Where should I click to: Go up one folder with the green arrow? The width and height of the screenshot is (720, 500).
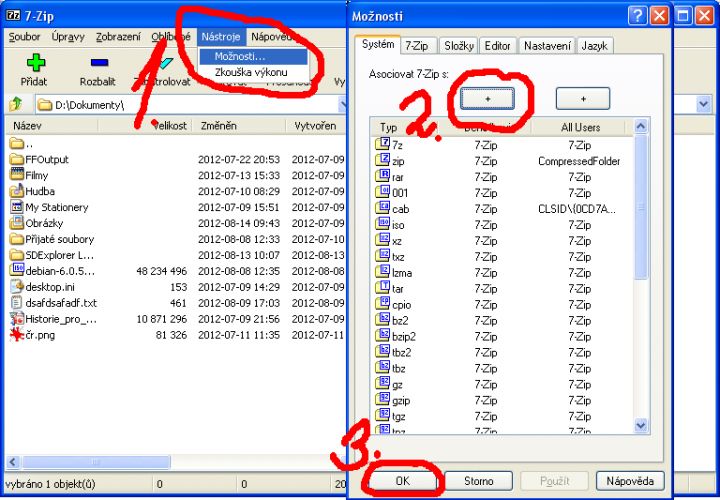pos(16,104)
